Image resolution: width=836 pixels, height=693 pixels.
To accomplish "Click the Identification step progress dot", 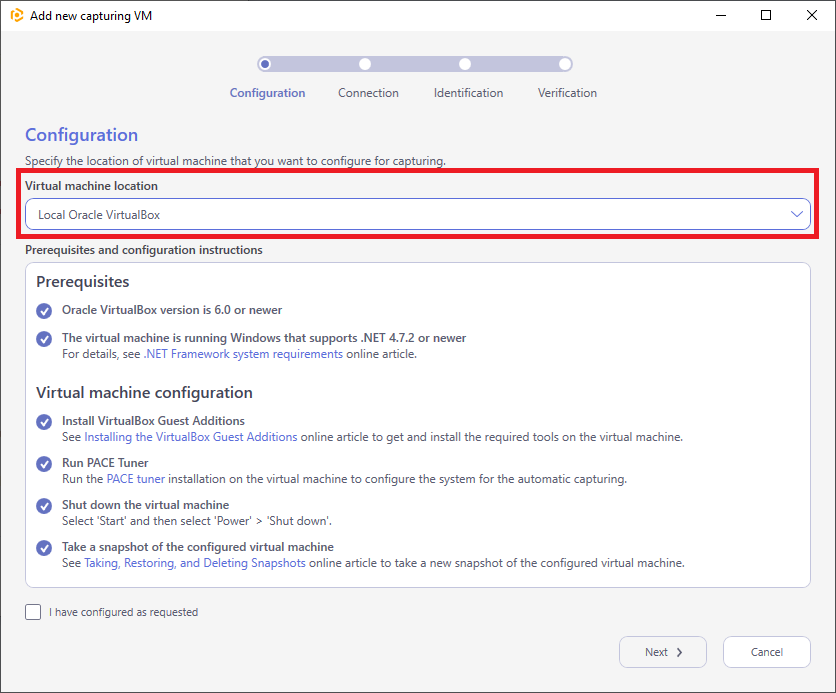I will 465,64.
